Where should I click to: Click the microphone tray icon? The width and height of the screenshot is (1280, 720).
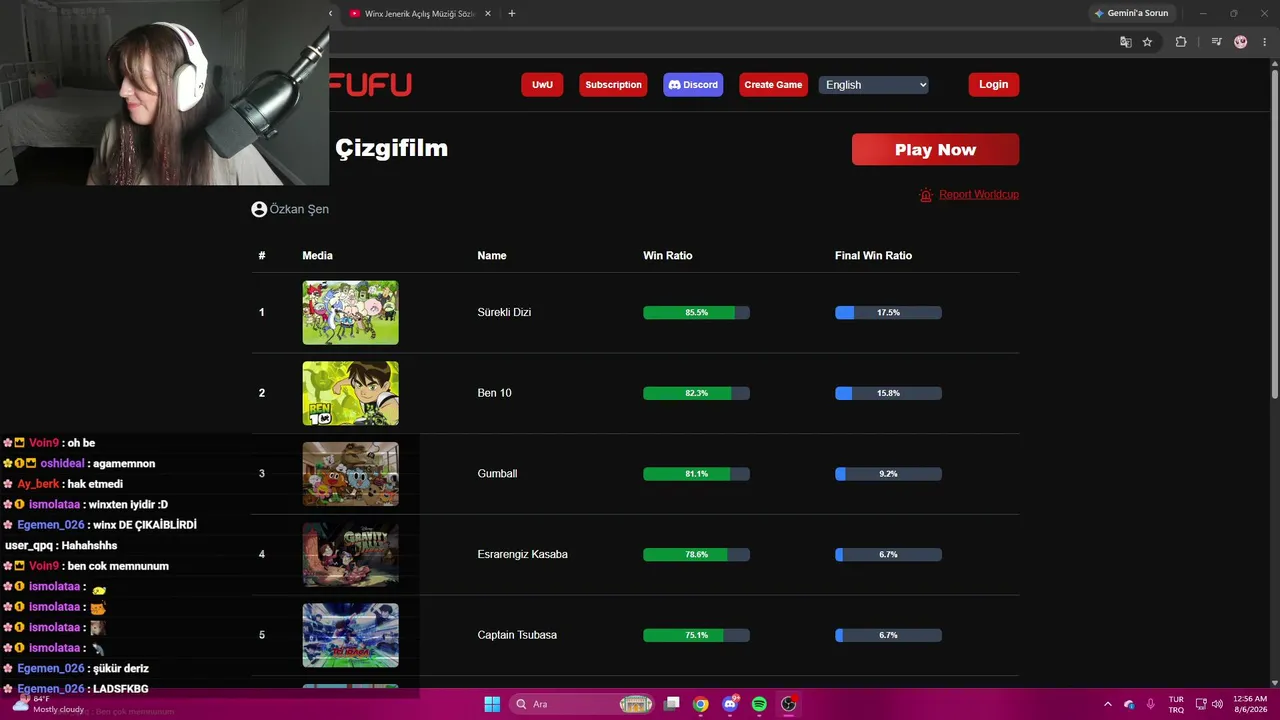(x=1151, y=704)
